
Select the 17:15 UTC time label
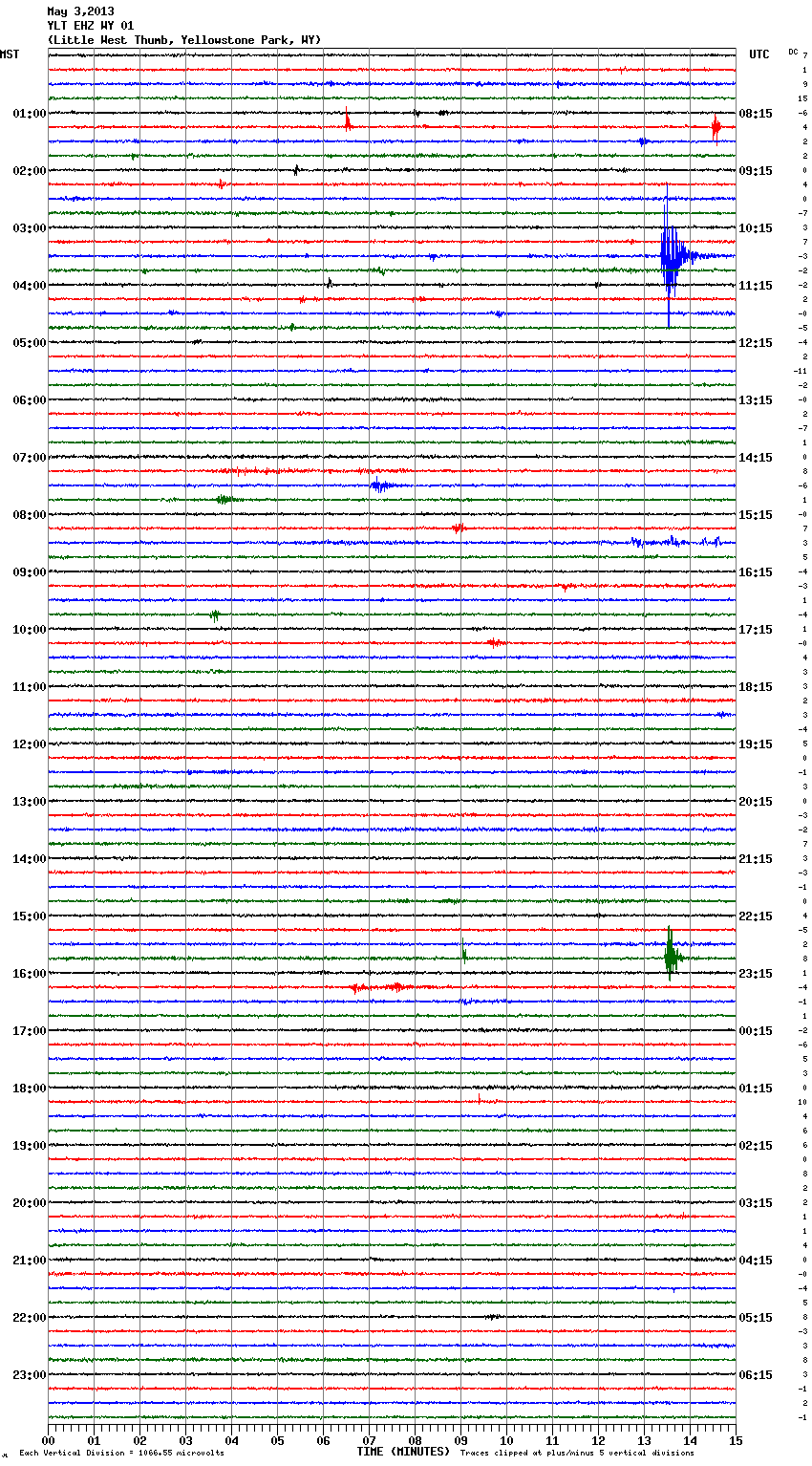(x=756, y=630)
